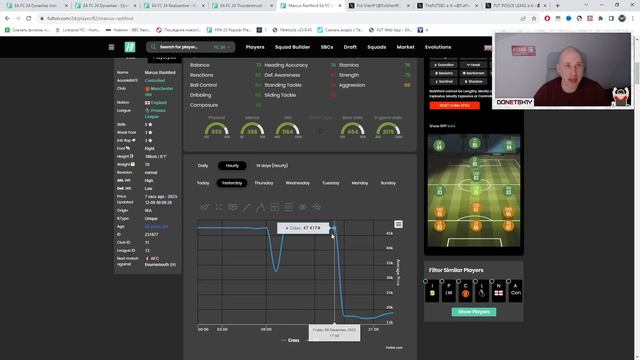Viewport: 640px width, 360px height.
Task: Select the Guardian chemistry style
Action: [444, 65]
